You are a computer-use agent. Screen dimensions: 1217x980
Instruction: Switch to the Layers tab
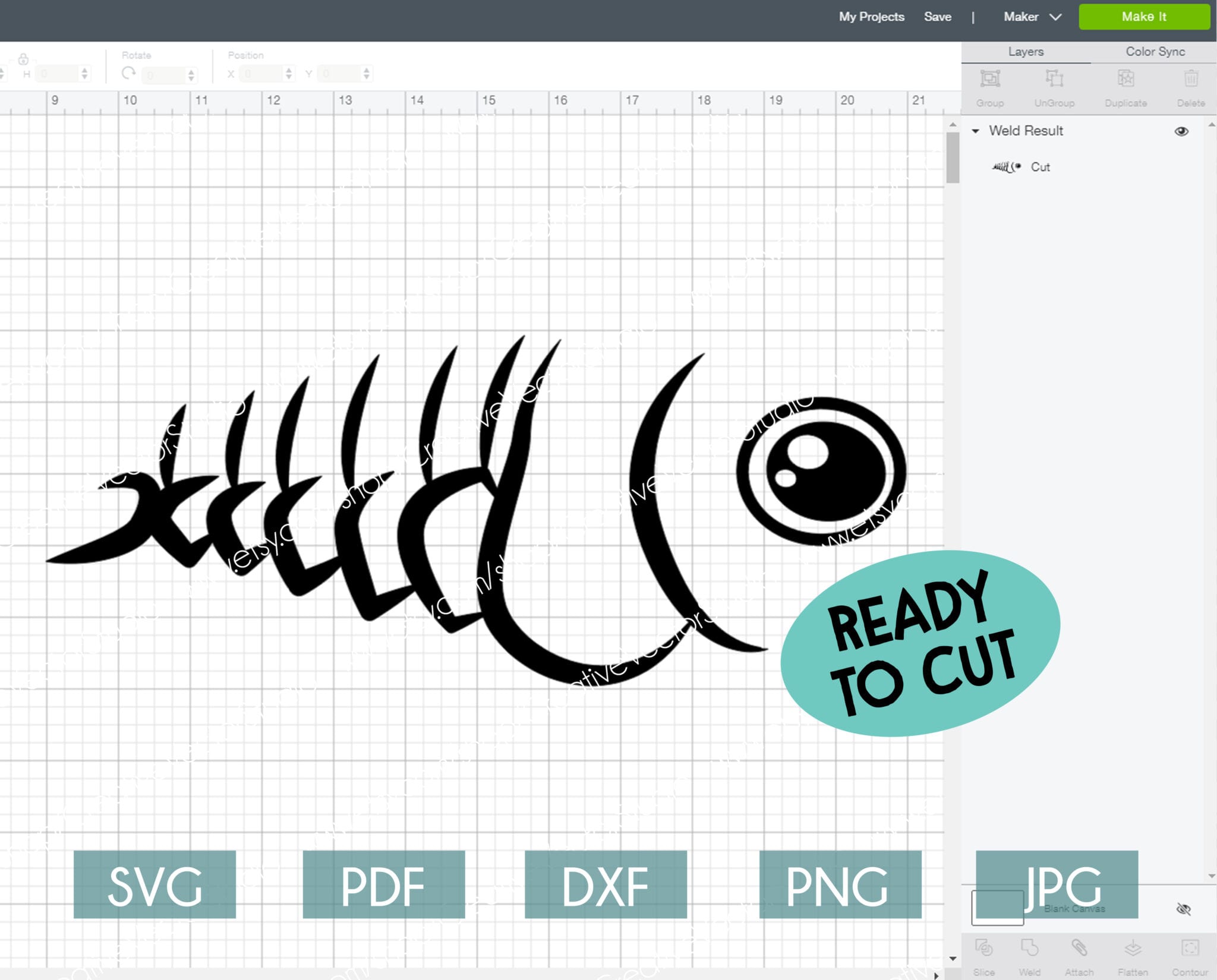(1026, 52)
